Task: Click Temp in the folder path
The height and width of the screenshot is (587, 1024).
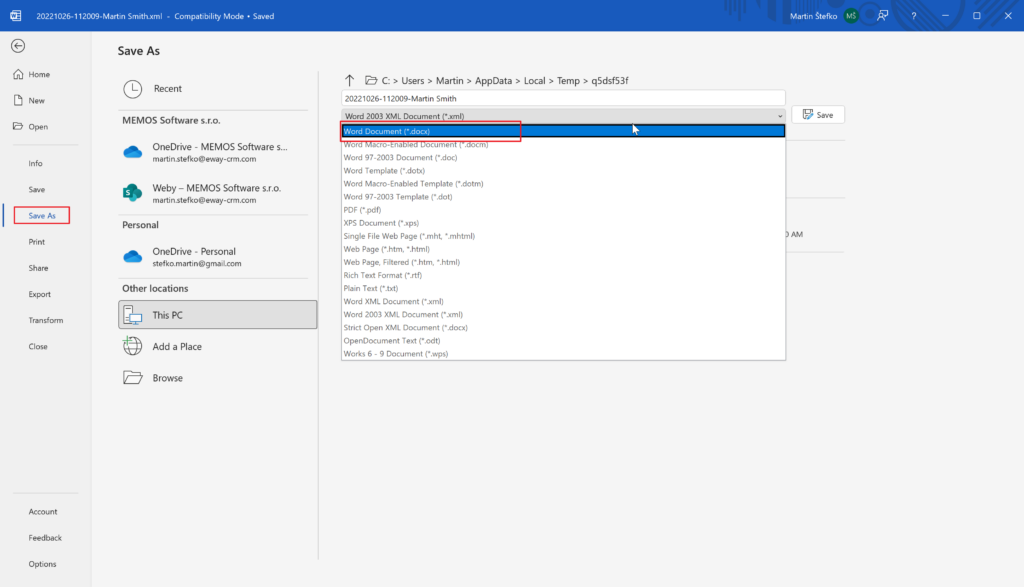Action: [568, 80]
